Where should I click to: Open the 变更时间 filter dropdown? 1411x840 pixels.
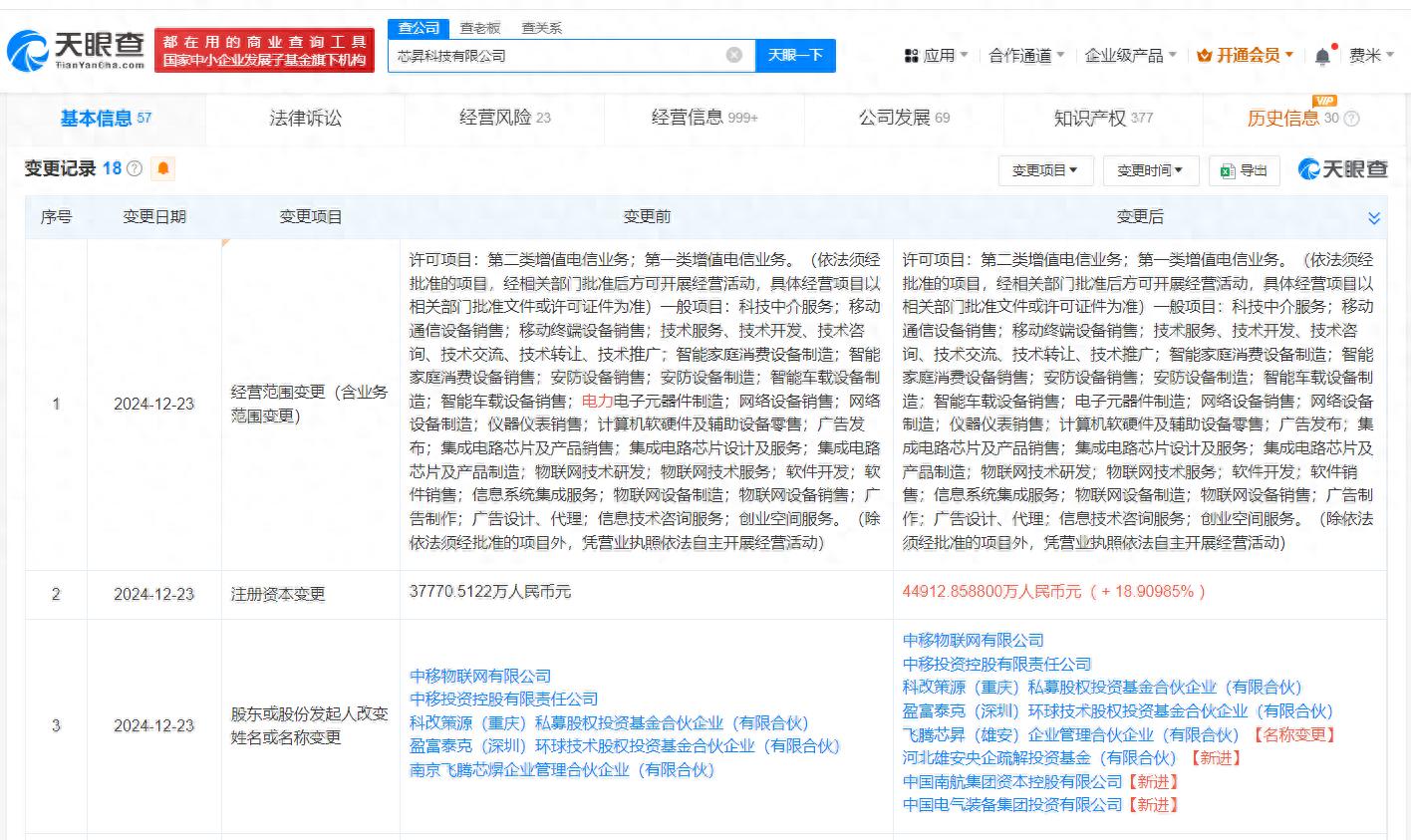point(1150,170)
